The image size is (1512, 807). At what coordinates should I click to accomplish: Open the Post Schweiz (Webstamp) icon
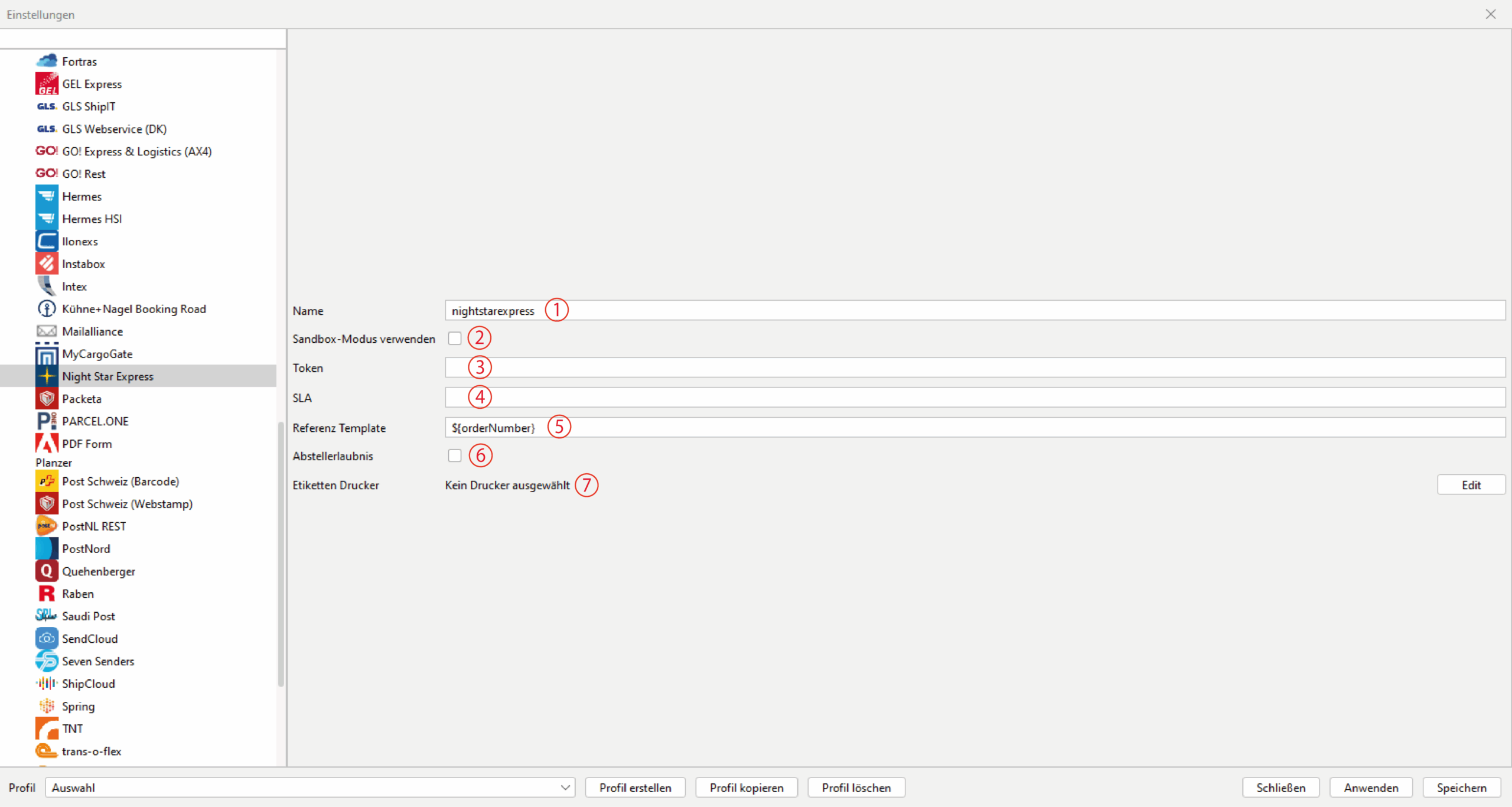[x=47, y=504]
